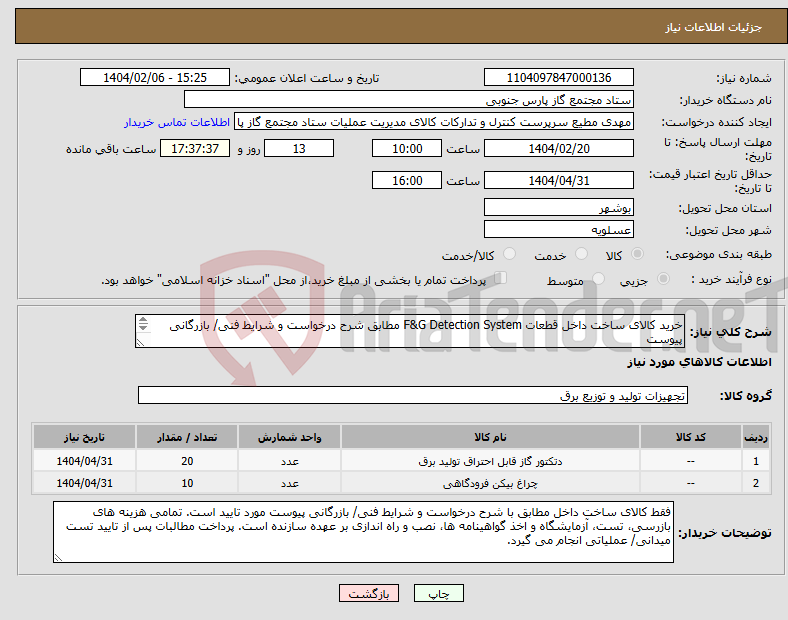Click the تاریخ نیاز column header

[84, 437]
